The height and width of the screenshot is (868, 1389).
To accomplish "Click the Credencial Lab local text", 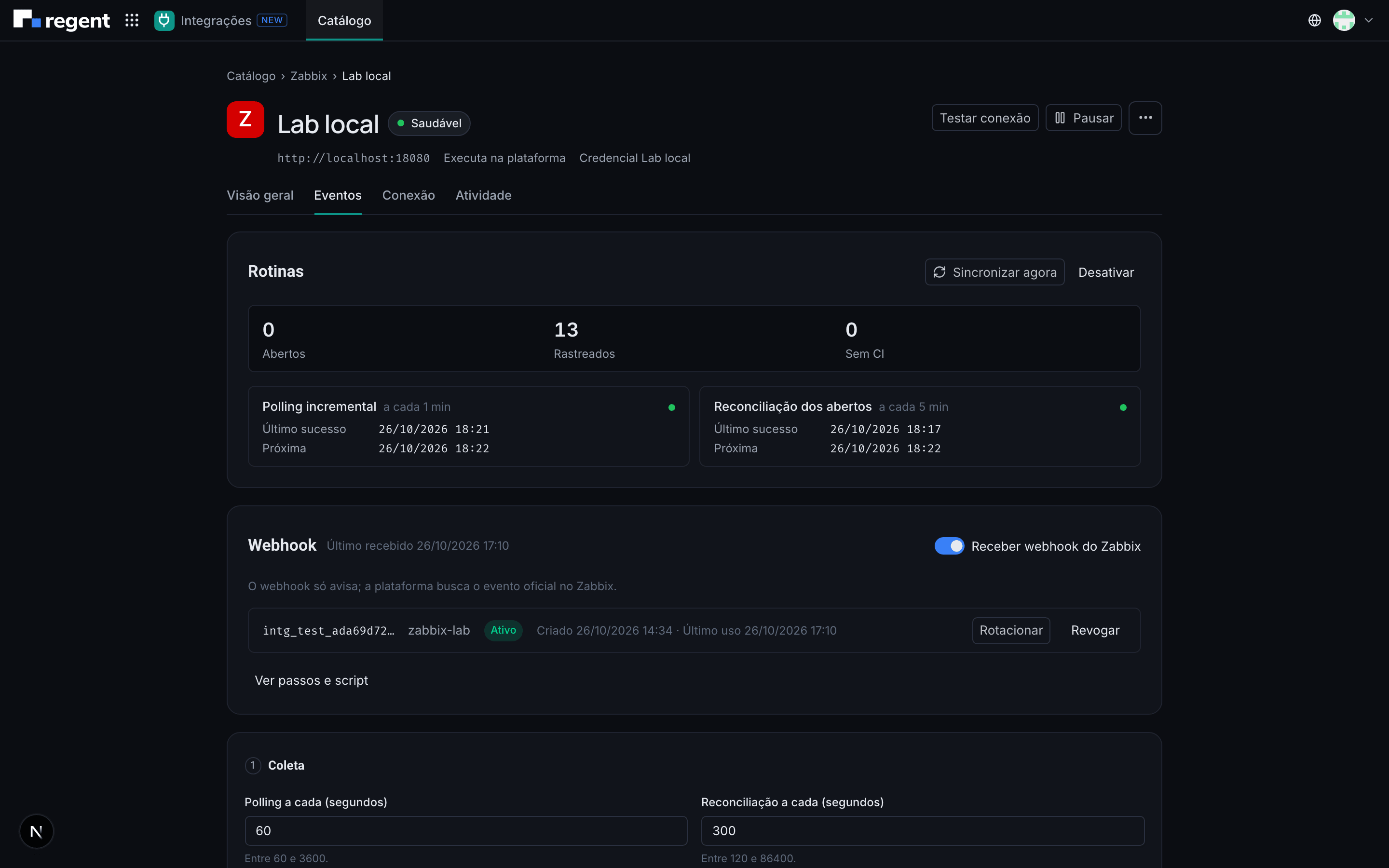I will [x=635, y=158].
